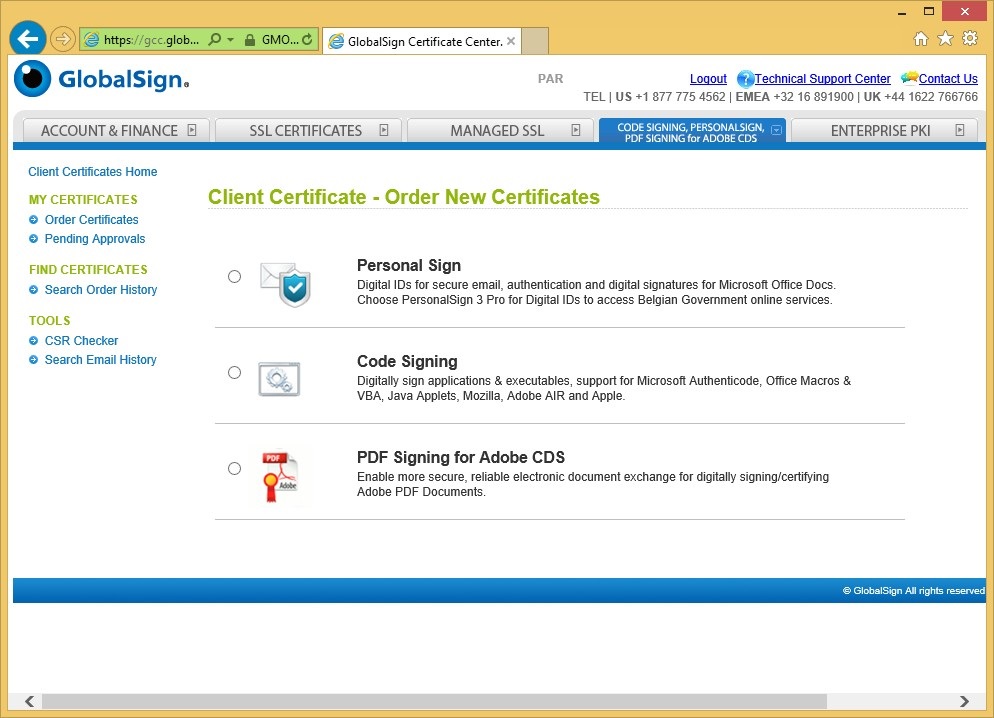The width and height of the screenshot is (994, 718).
Task: Open the Order Certificates link
Action: (x=91, y=220)
